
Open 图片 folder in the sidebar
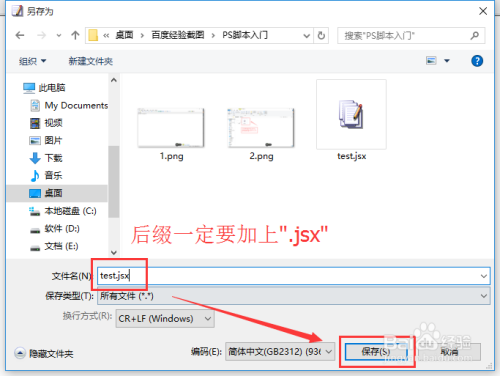46,140
